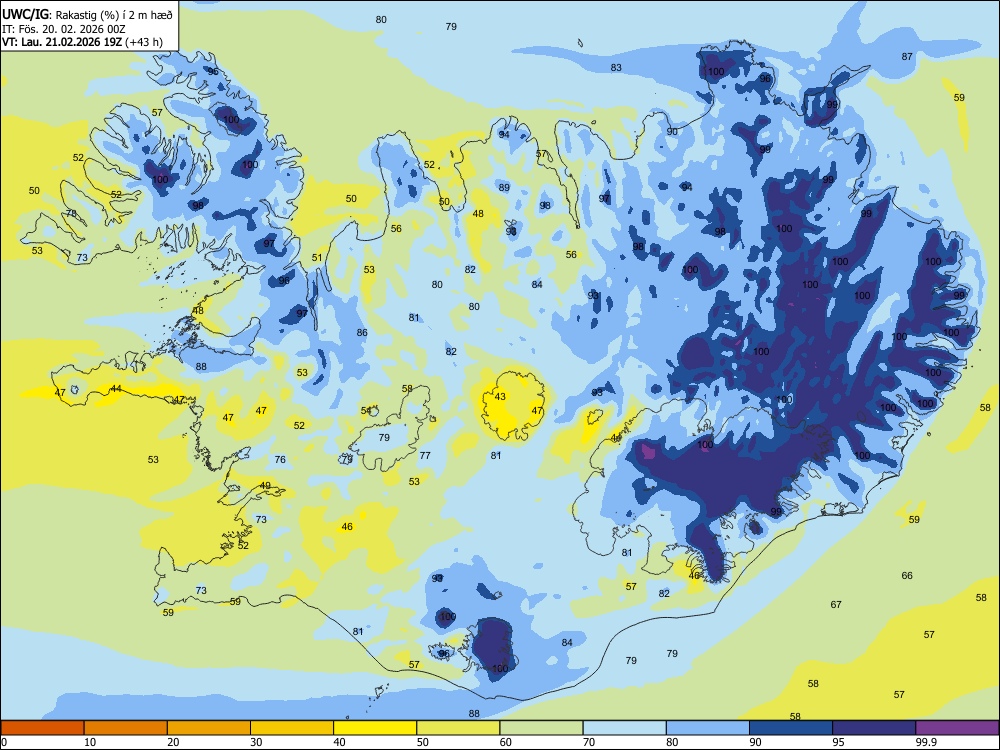
Task: Click the '90' humidity value on the map
Action: click(672, 131)
